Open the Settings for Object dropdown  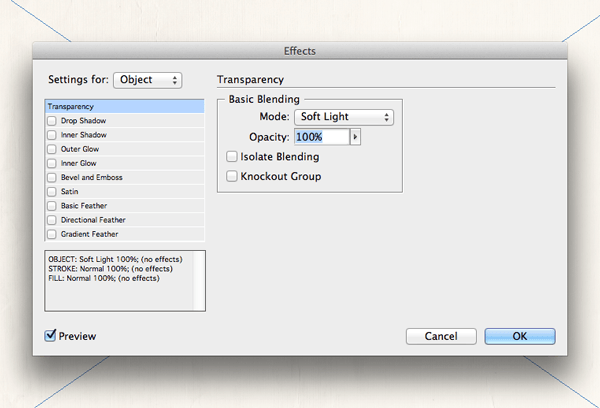click(x=148, y=80)
